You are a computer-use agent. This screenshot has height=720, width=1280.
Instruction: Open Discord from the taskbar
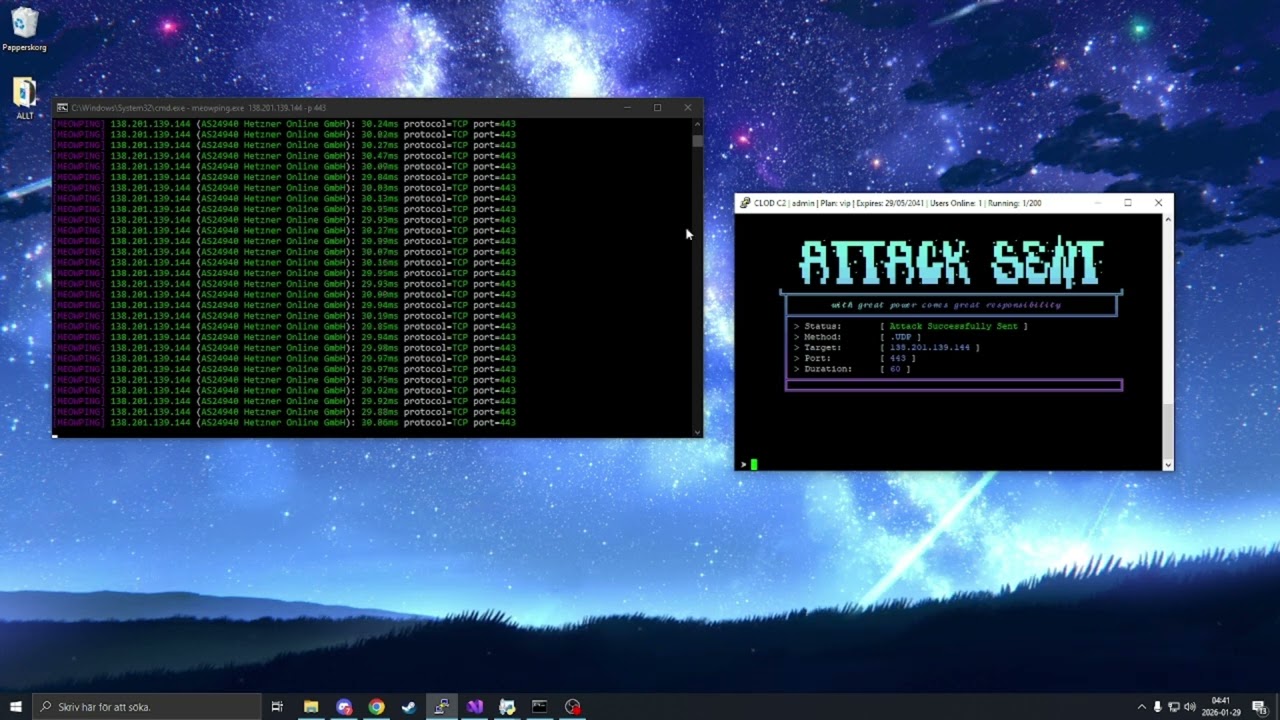coord(344,706)
